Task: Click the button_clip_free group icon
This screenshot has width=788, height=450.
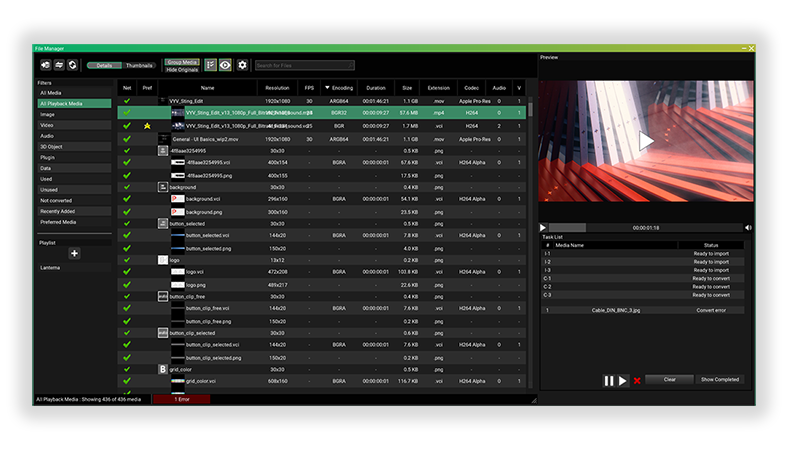Action: coord(163,297)
